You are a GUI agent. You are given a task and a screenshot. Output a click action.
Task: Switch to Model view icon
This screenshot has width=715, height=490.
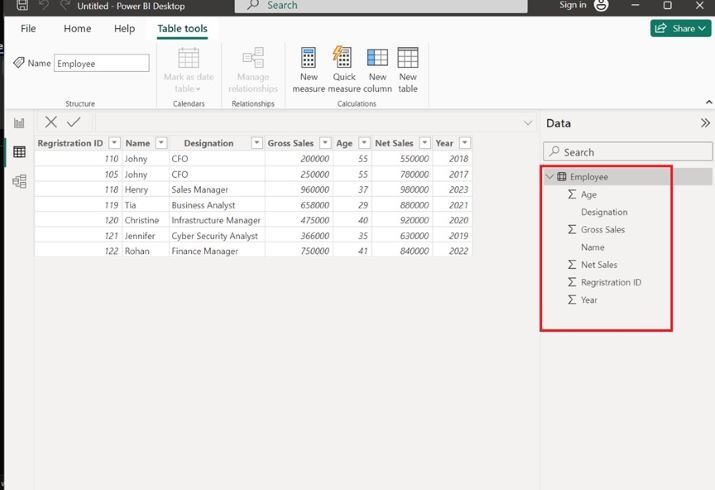[19, 181]
